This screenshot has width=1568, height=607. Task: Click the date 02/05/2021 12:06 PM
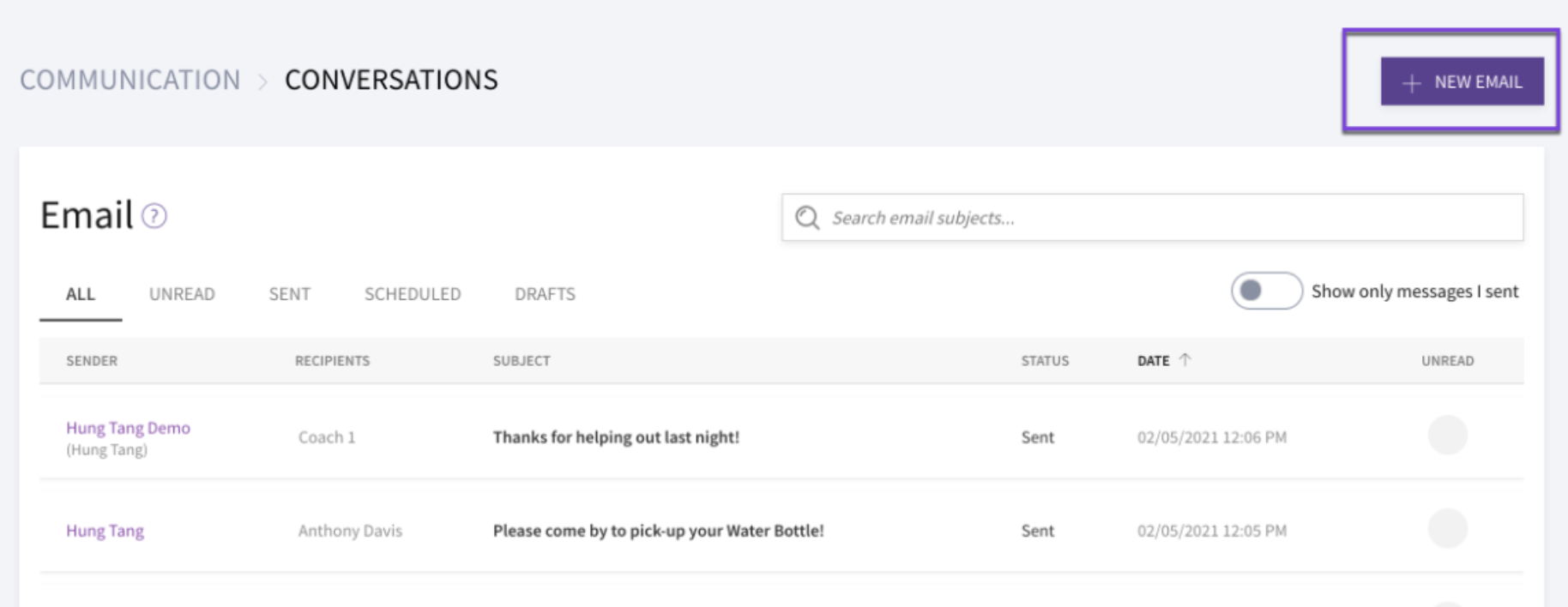1212,437
